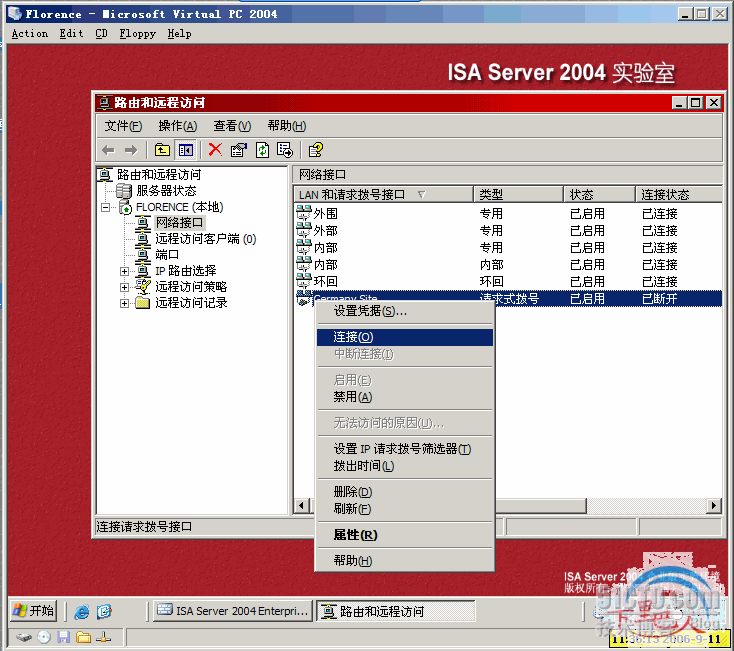734x651 pixels.
Task: Select the 外部 interface row
Action: click(508, 231)
